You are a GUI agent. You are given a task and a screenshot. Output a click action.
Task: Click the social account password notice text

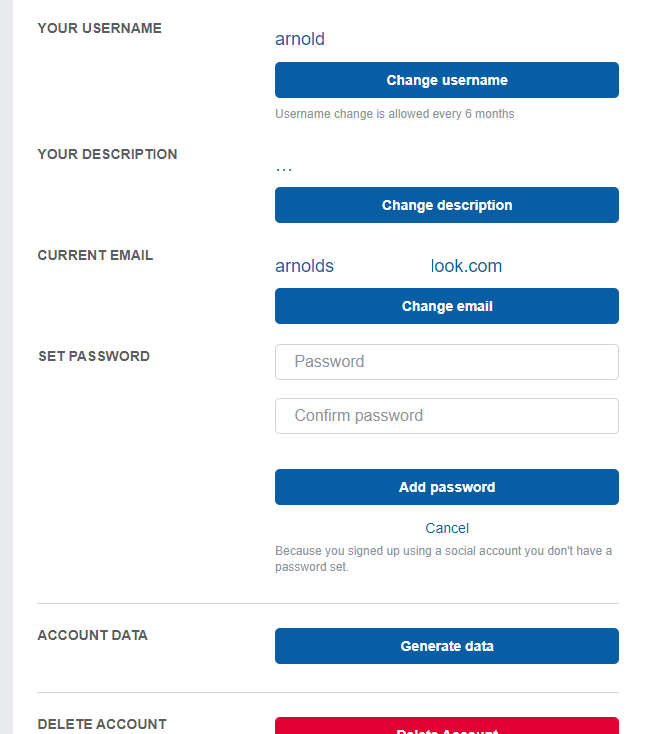443,558
